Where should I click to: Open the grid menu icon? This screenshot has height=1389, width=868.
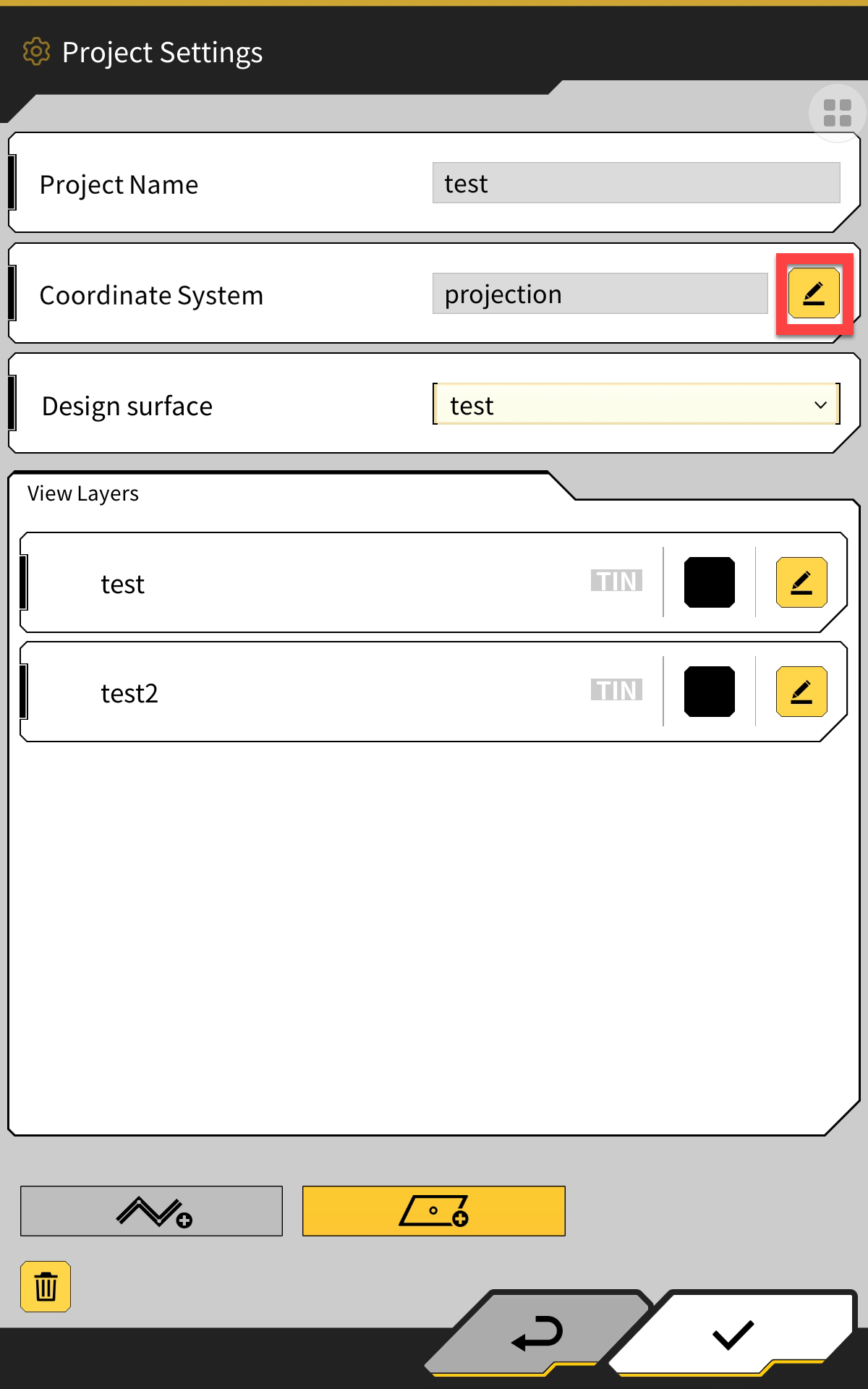click(x=837, y=113)
